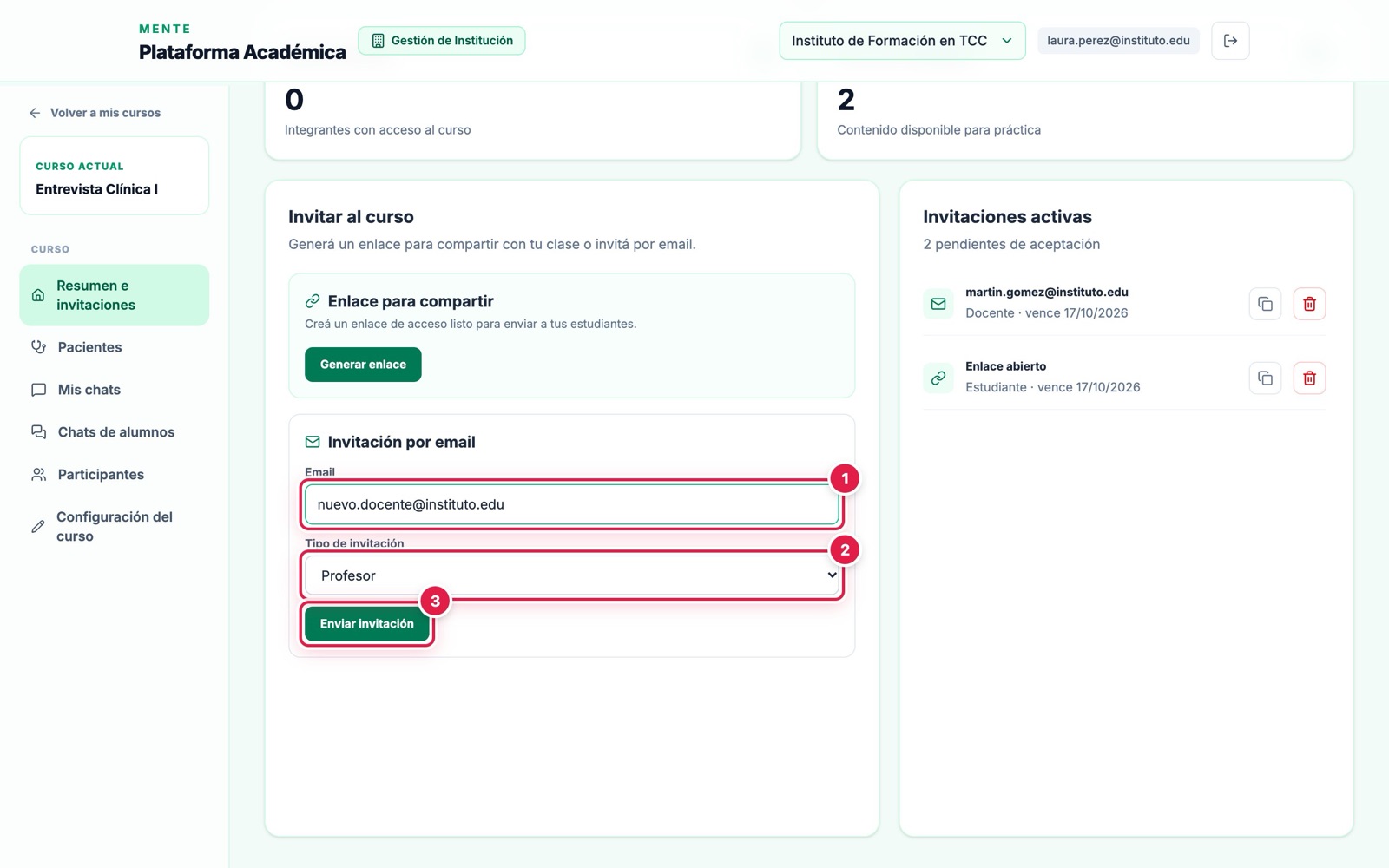Open the Instituto de Formación en TCC dropdown
Image resolution: width=1389 pixels, height=868 pixels.
[x=902, y=41]
